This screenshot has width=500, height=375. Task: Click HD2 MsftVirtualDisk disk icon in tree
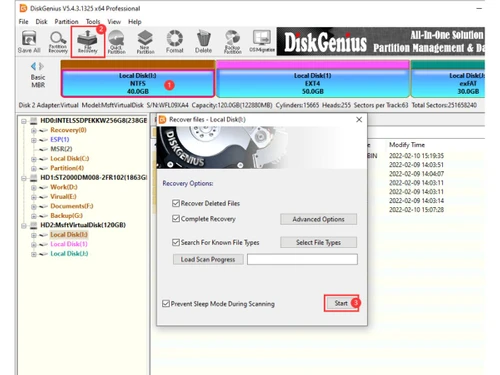click(34, 225)
